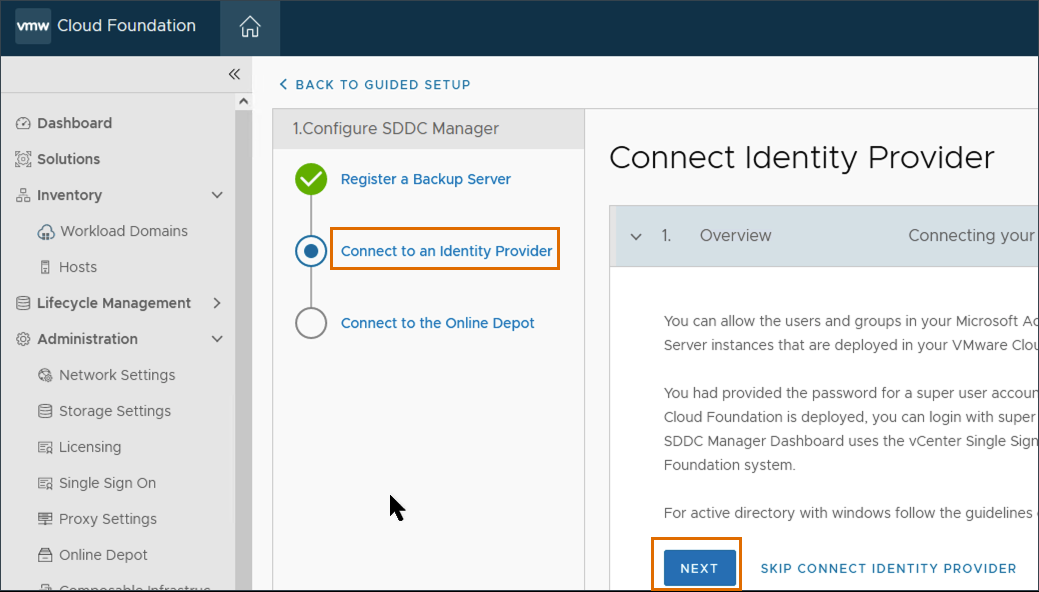The image size is (1039, 592).
Task: Collapse the Overview section chevron
Action: (638, 236)
